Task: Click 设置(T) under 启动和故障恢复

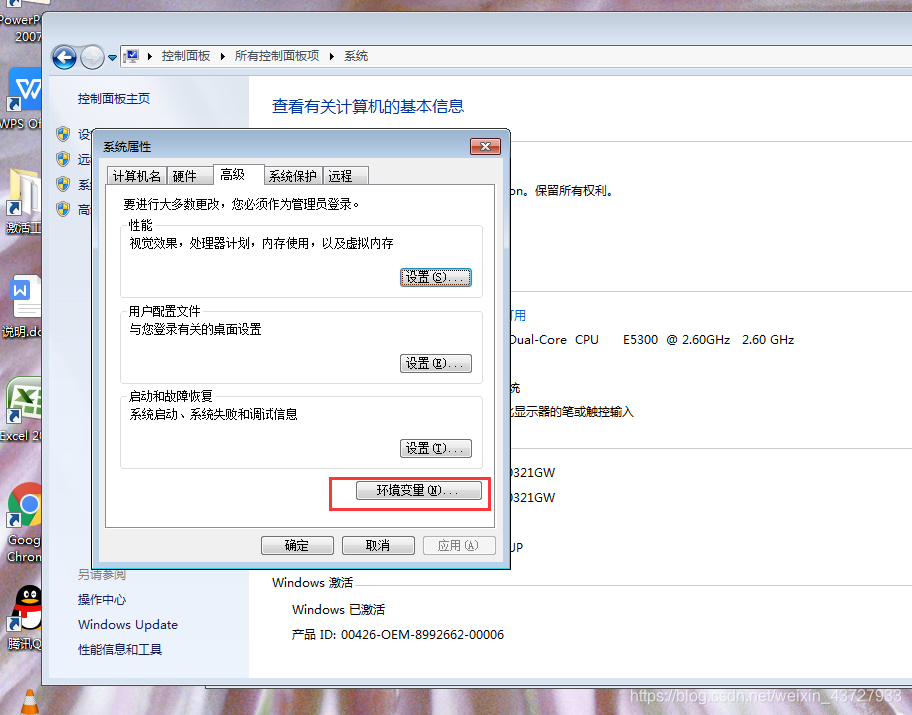Action: pos(436,448)
